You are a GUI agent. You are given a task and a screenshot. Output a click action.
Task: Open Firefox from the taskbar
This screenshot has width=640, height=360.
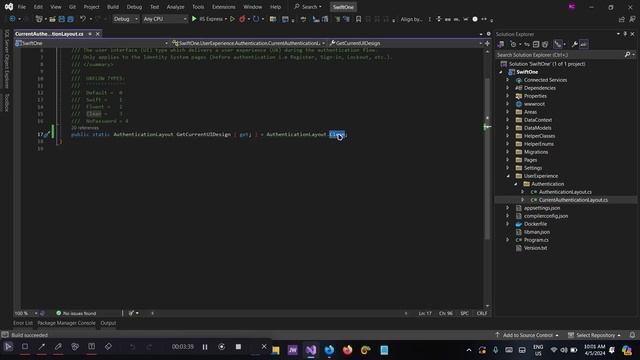(347, 350)
